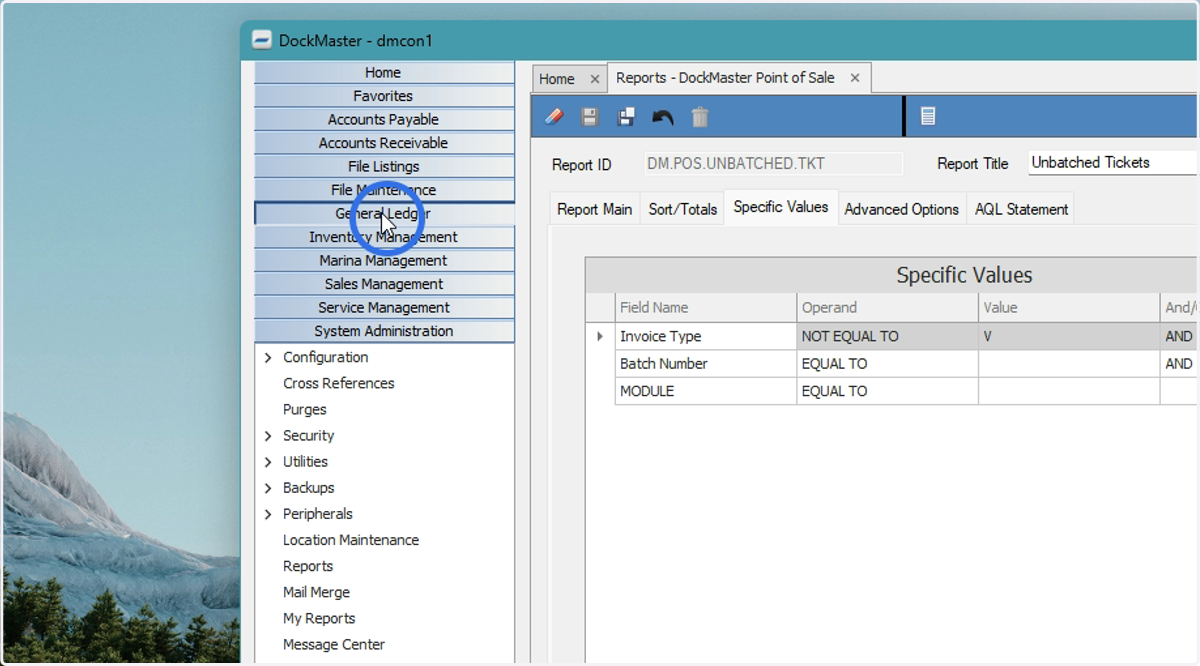Click the Invoice Type field name cell
Viewport: 1200px width, 666px height.
click(706, 336)
